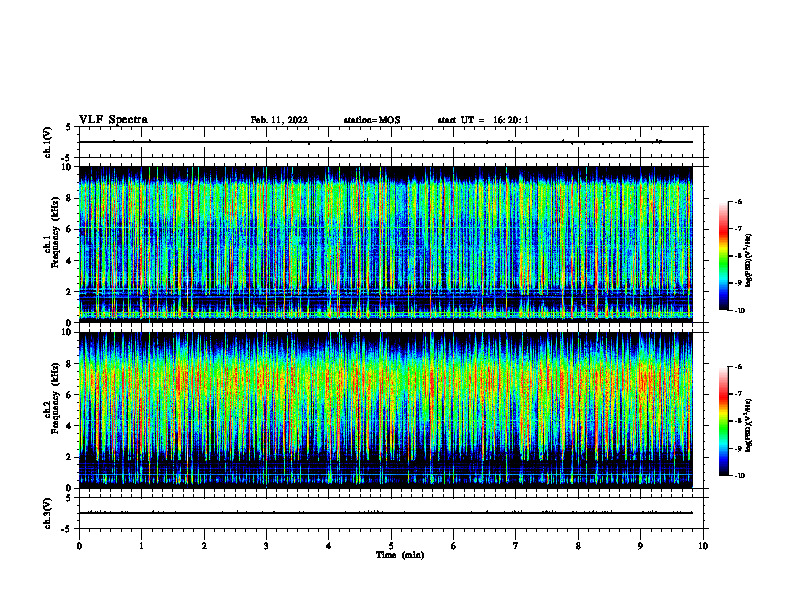
Task: Select the ch.1 colorbar log(PSD) label
Action: coord(749,260)
